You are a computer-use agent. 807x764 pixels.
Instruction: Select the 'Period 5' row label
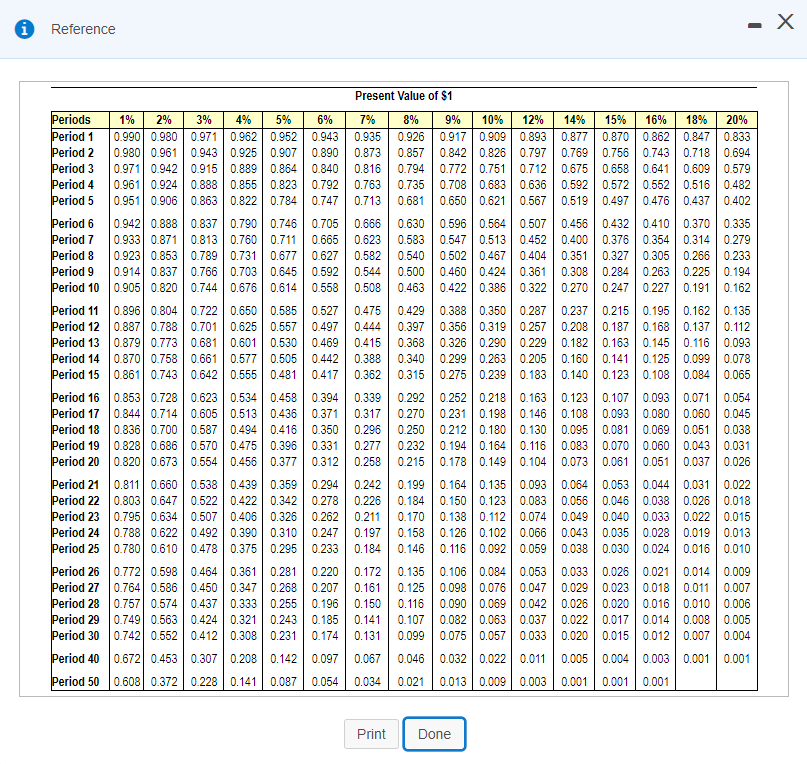(x=73, y=200)
